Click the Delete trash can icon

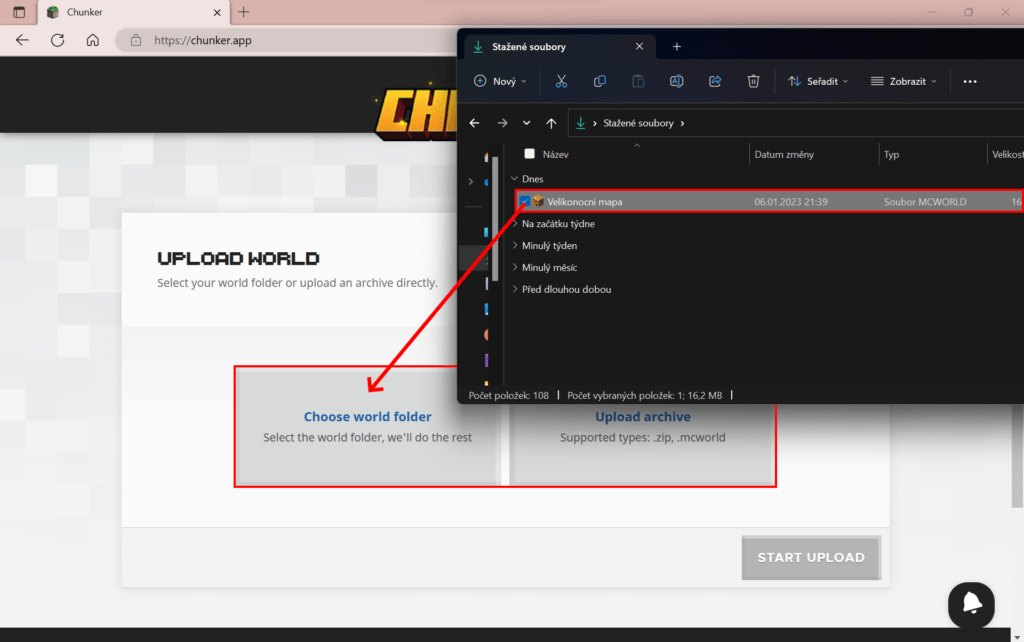click(x=754, y=81)
